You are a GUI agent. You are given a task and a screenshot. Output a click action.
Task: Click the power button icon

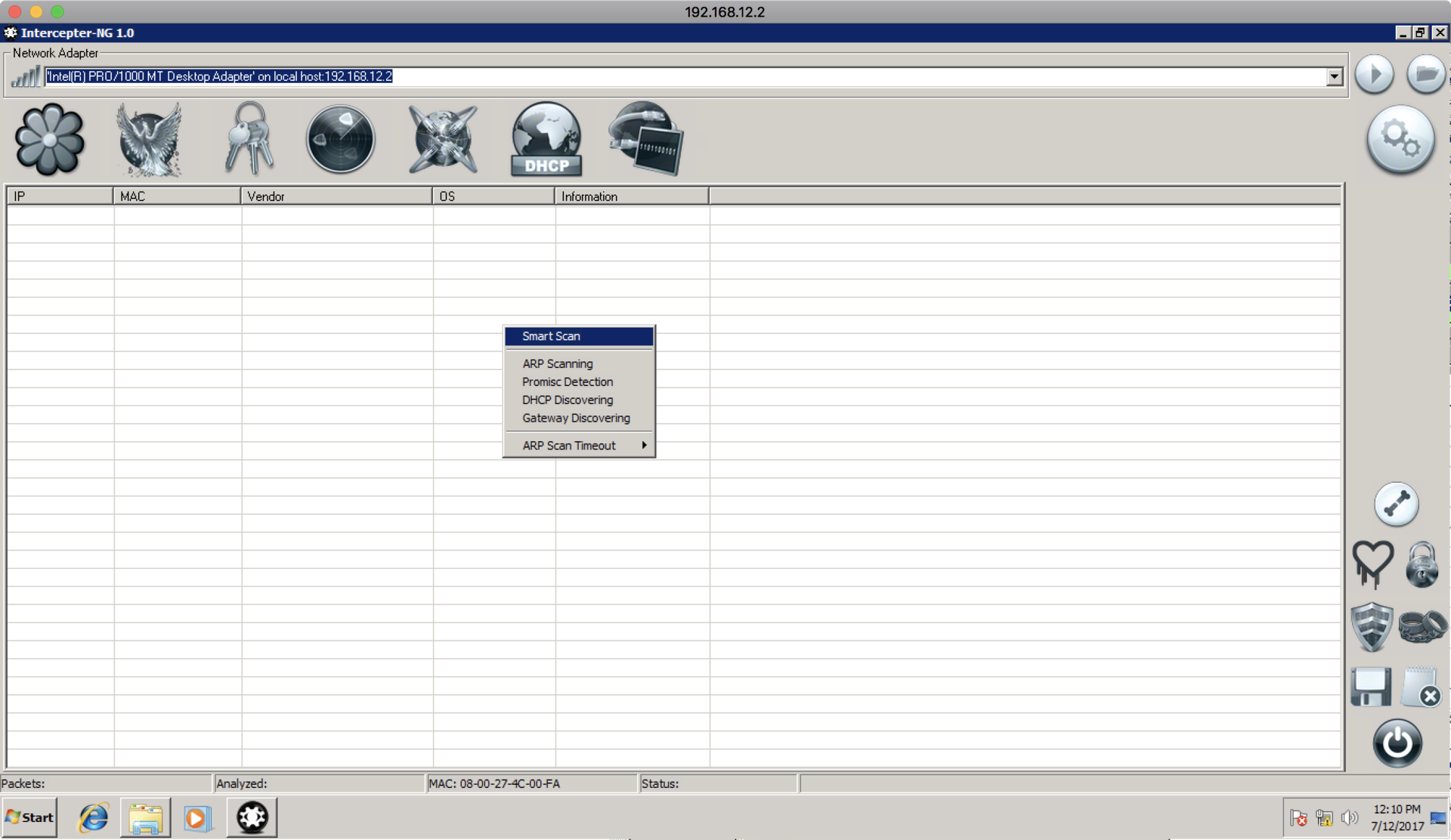(x=1397, y=743)
